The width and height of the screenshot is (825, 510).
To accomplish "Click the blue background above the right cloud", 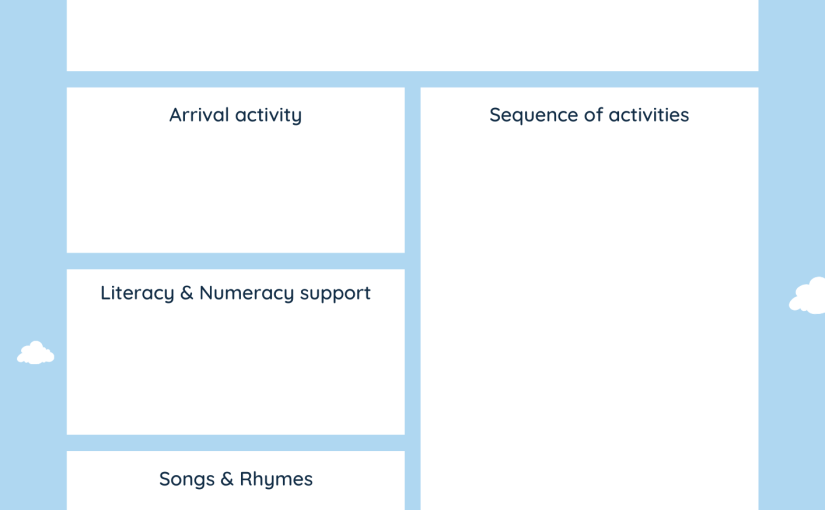I will point(791,137).
